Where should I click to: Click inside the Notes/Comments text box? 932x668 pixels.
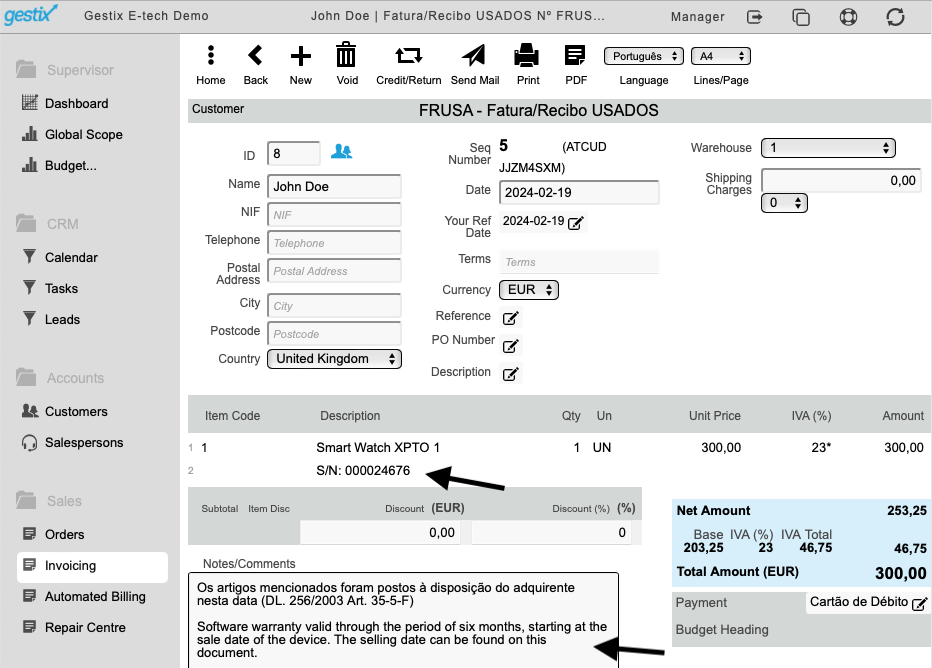click(x=403, y=620)
